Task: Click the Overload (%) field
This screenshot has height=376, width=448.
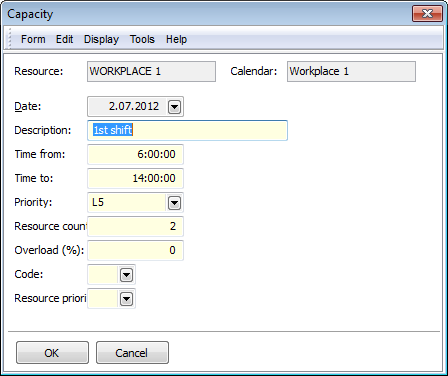Action: 135,250
